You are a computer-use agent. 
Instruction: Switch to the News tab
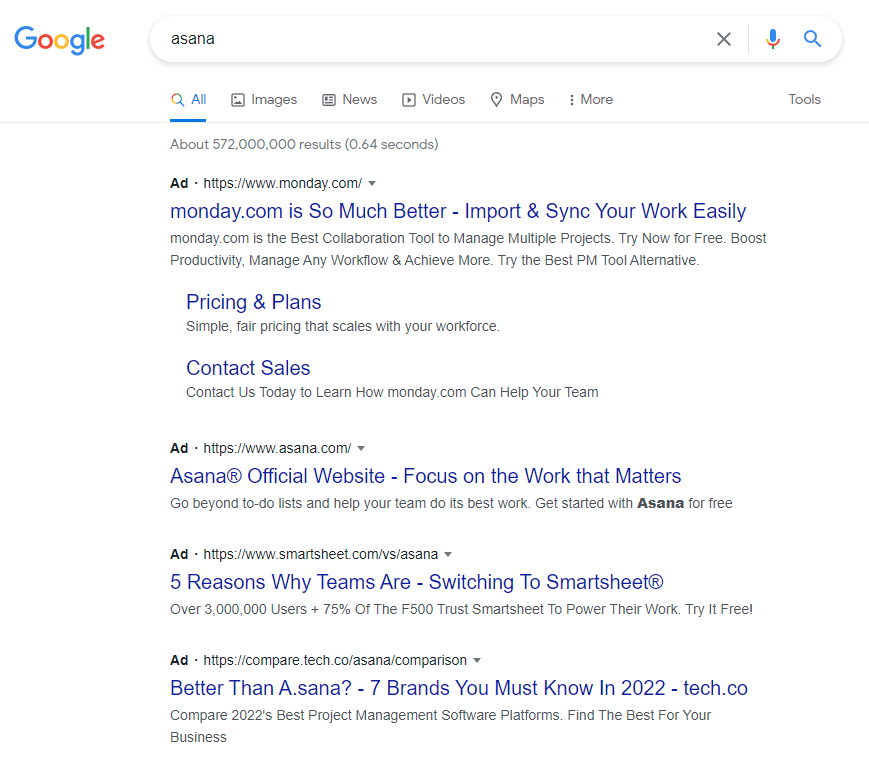point(350,100)
